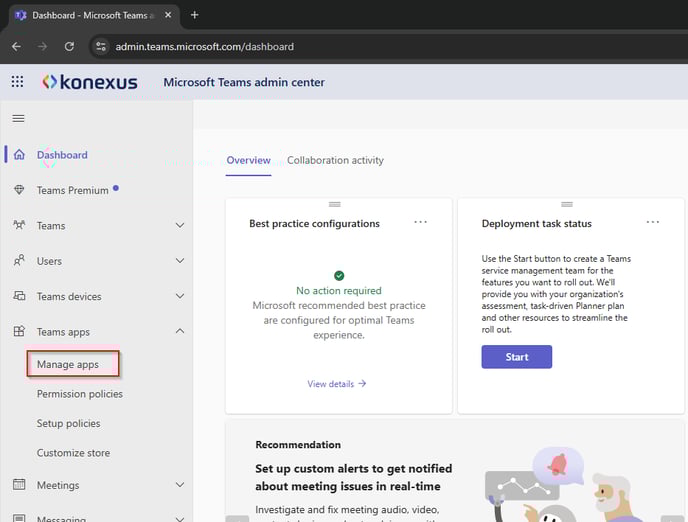Screen dimensions: 688x522
Task: Collapse the Teams apps chevron
Action: click(180, 331)
